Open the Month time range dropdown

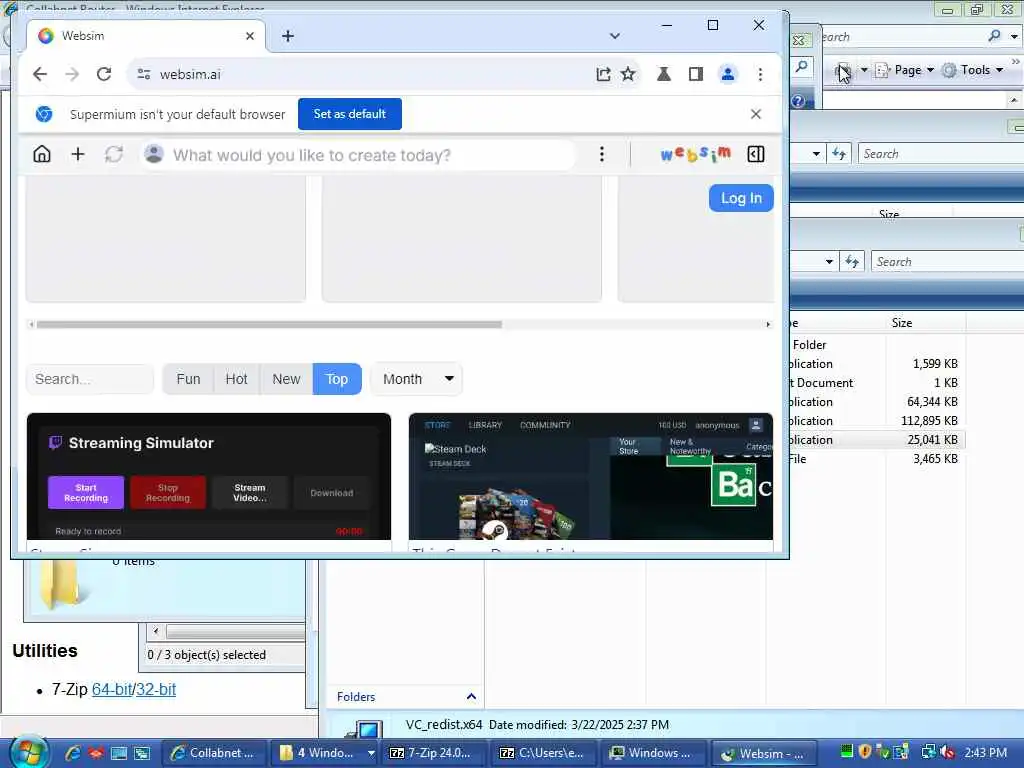417,379
